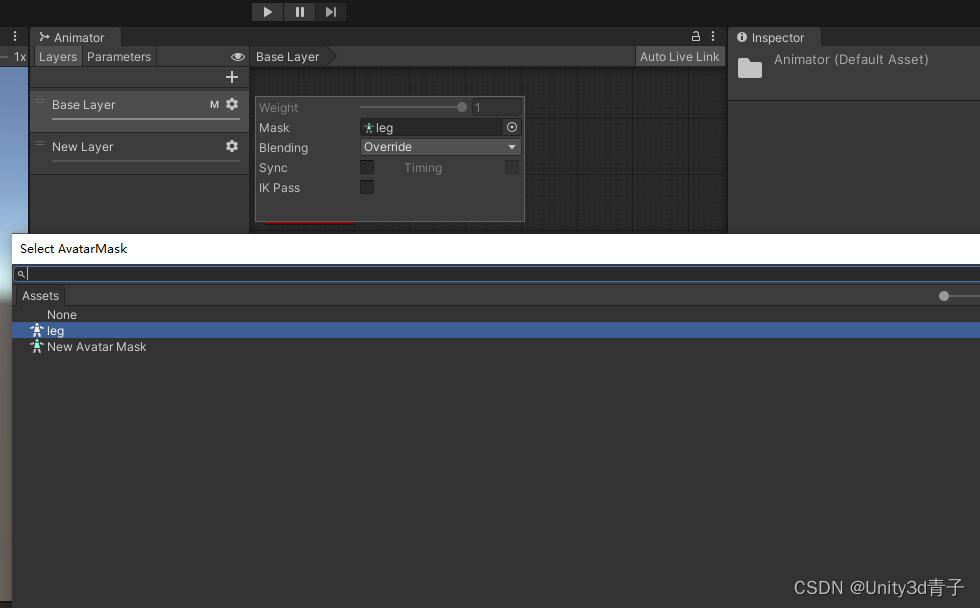Click the AvatarMask search field
This screenshot has height=608, width=980.
(497, 274)
